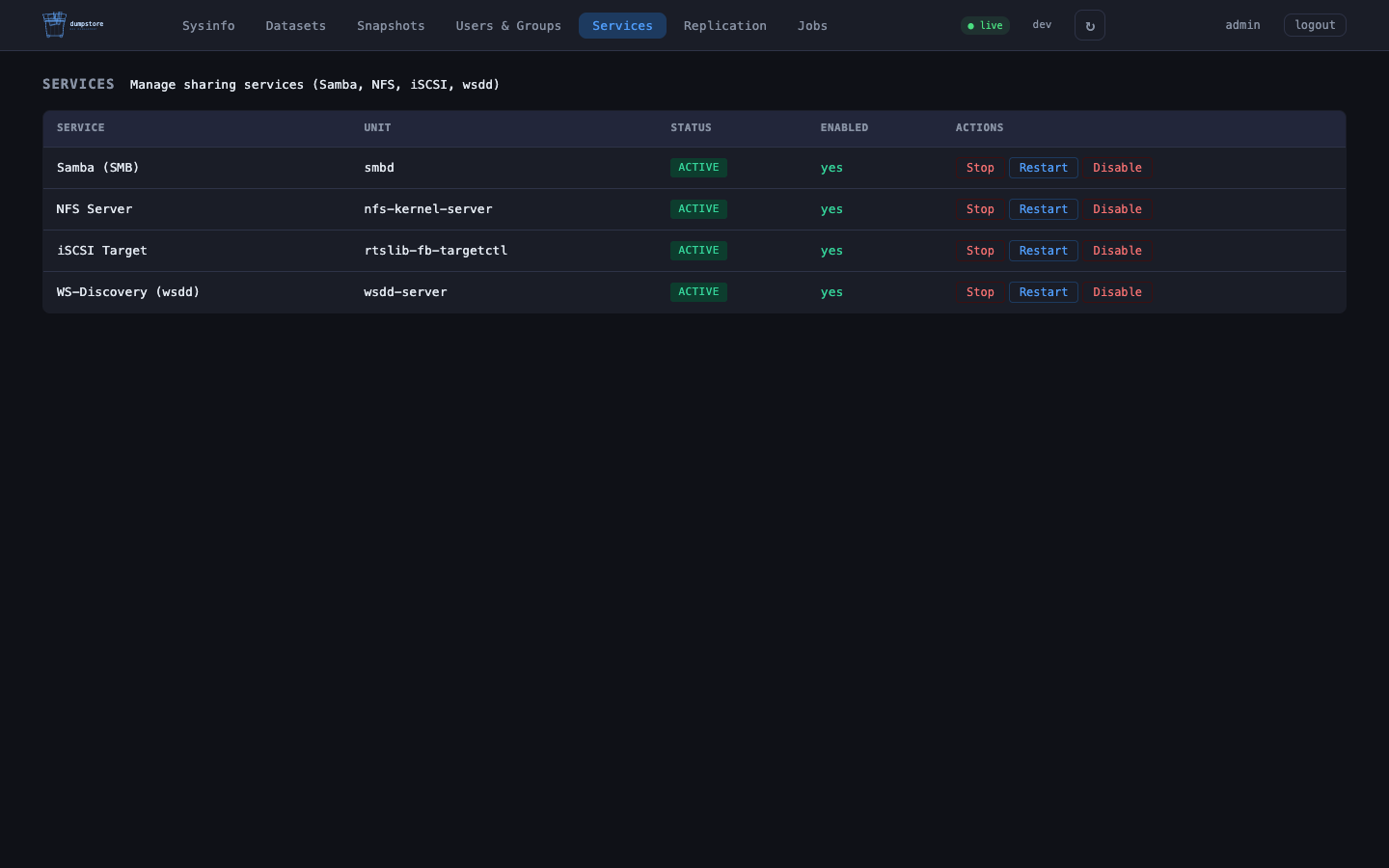Open the Datasets tab
This screenshot has width=1389, height=868.
click(x=296, y=25)
